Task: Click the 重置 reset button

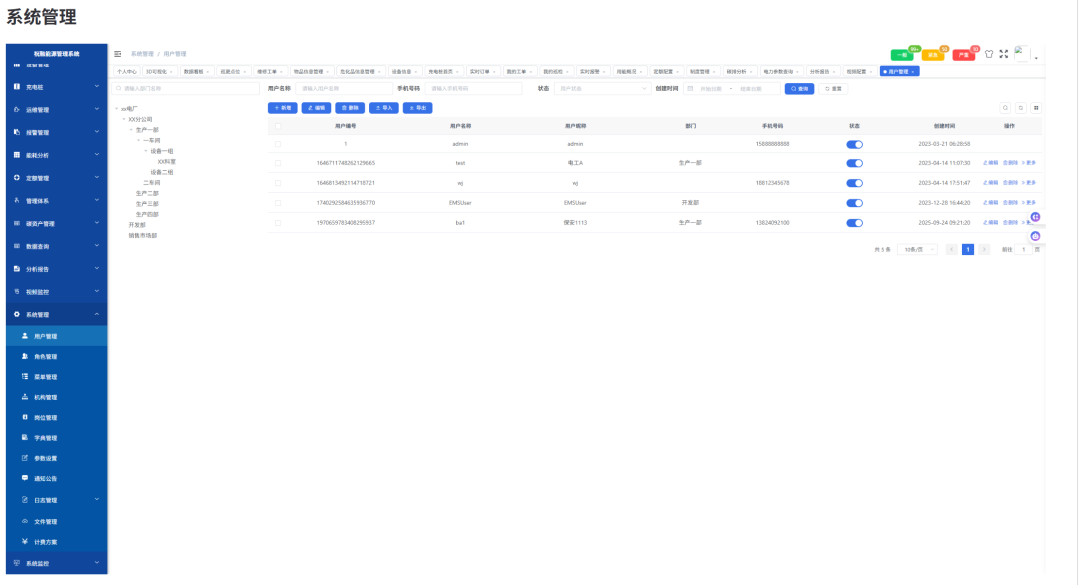Action: coord(833,89)
